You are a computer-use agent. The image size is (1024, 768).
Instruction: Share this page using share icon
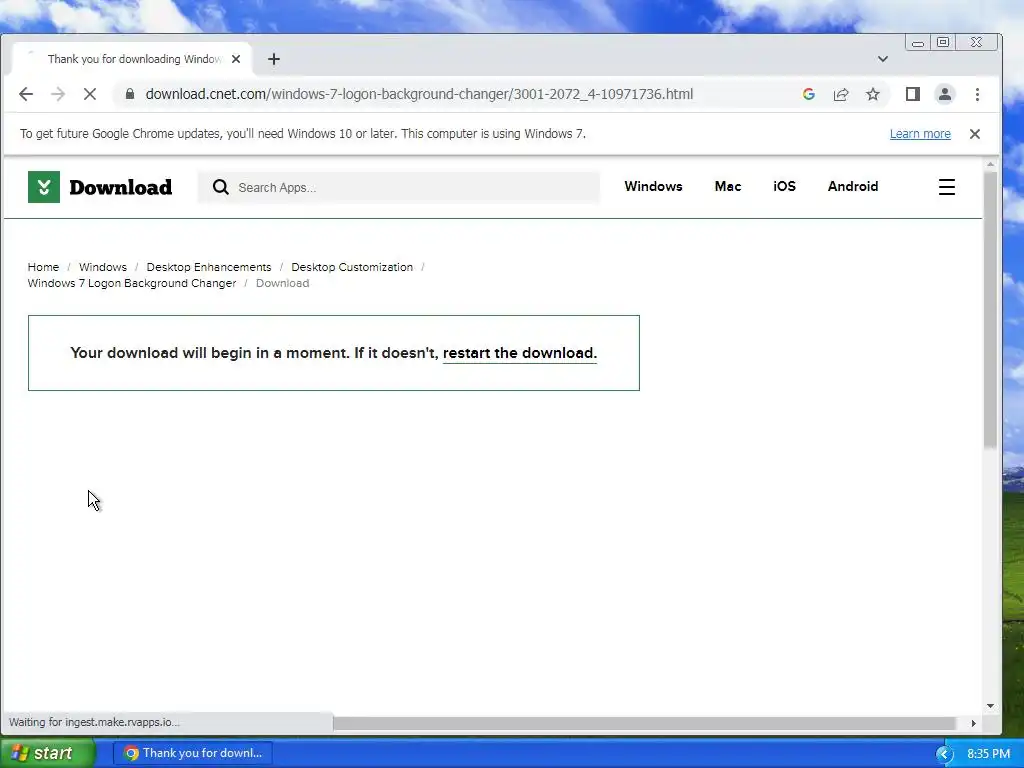[x=840, y=94]
